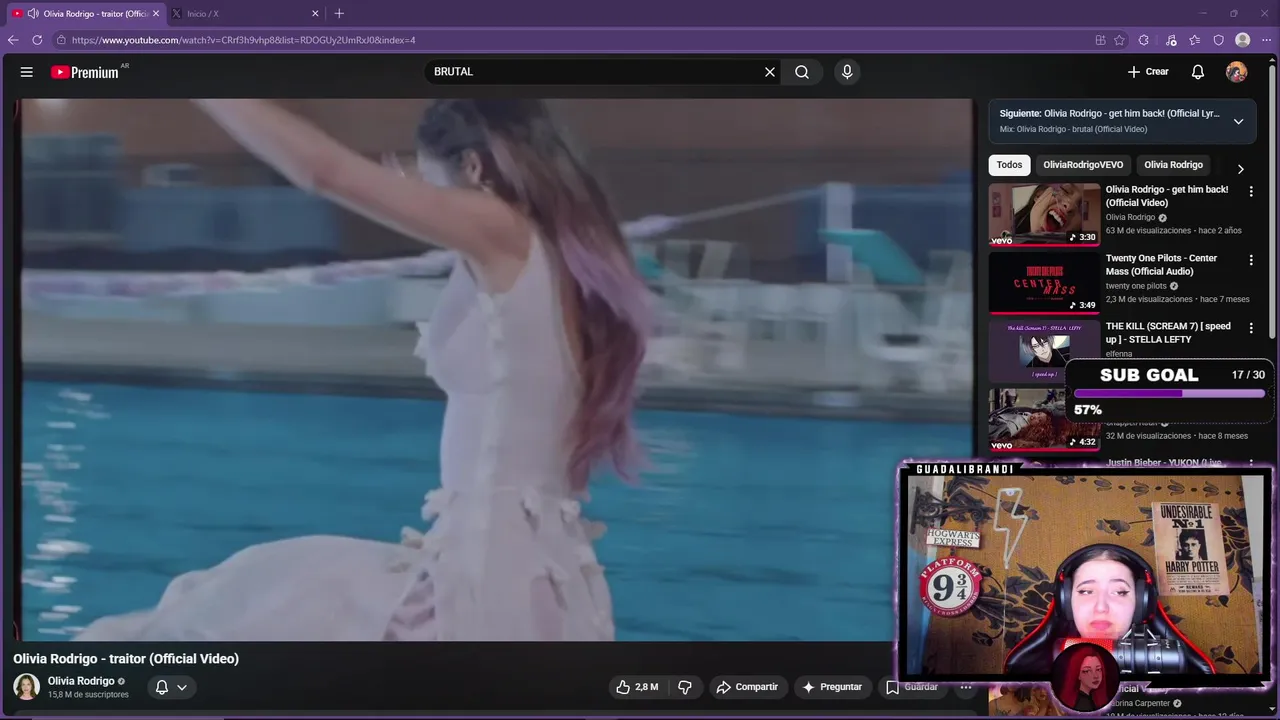
Task: Click 32 M de visualizaciones text
Action: 1148,436
